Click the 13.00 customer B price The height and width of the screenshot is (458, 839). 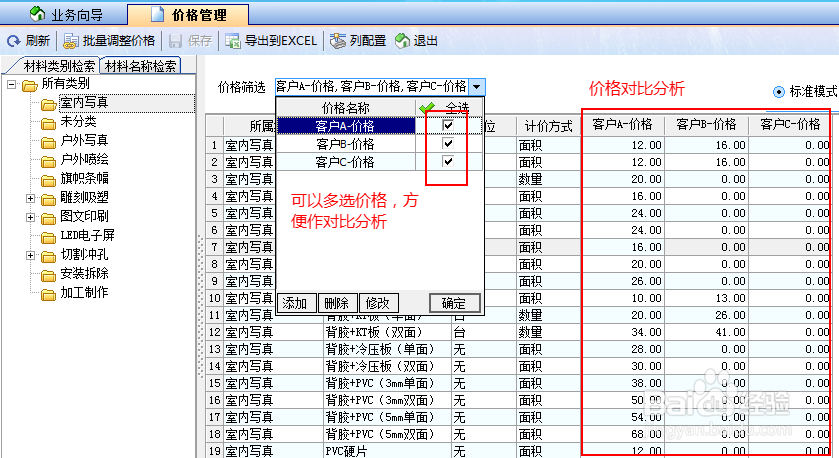pyautogui.click(x=706, y=298)
